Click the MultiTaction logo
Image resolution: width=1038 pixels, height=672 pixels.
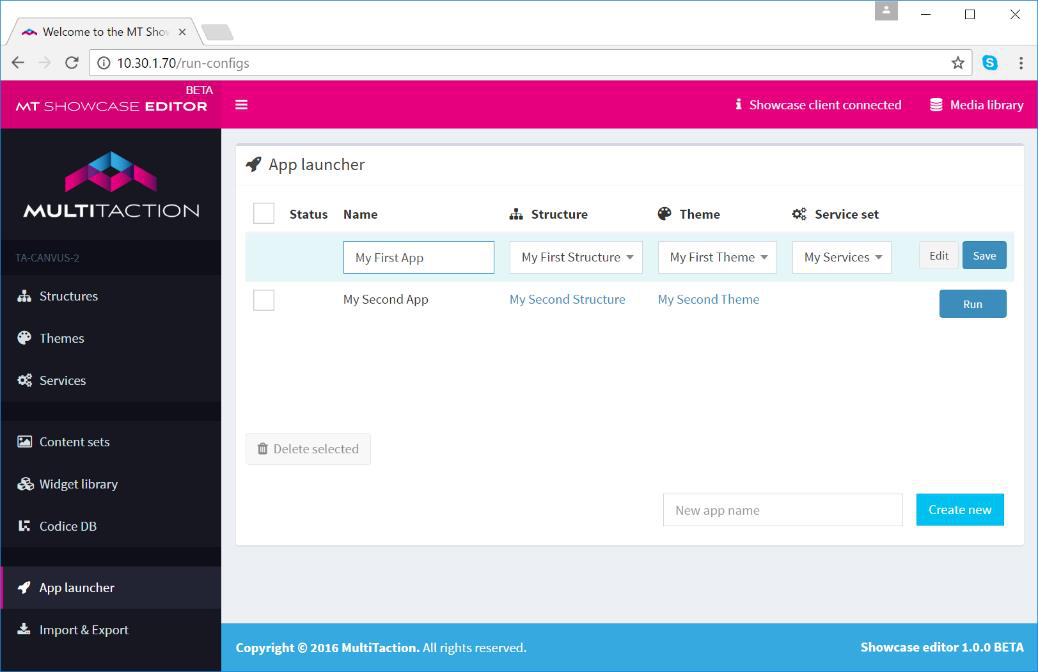(111, 184)
